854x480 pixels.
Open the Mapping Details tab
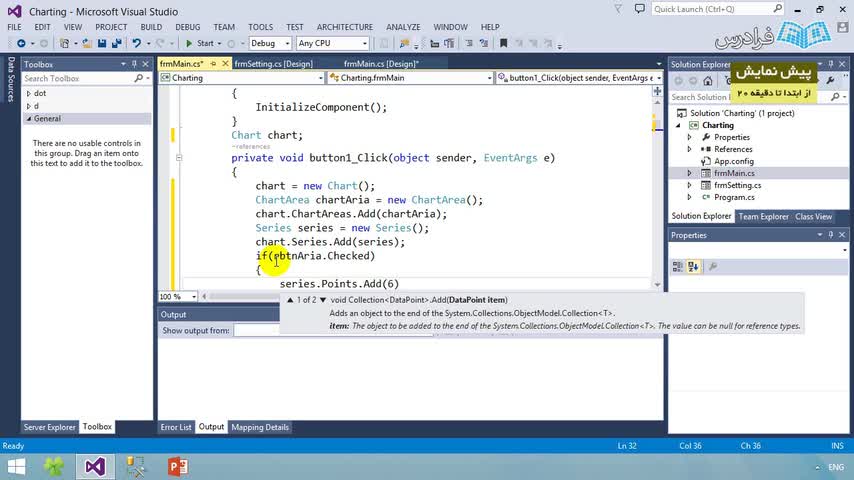[260, 427]
